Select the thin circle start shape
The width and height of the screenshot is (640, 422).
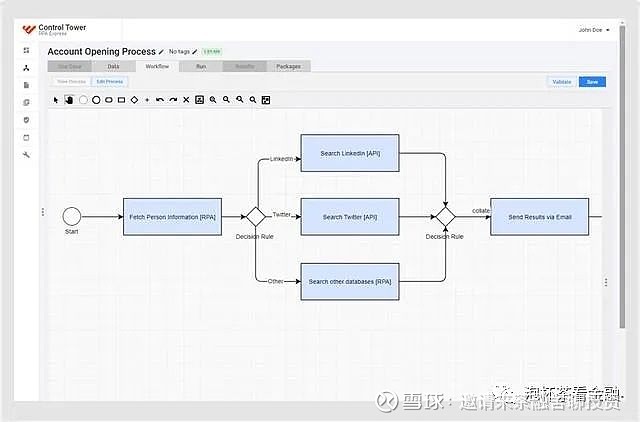[x=83, y=100]
